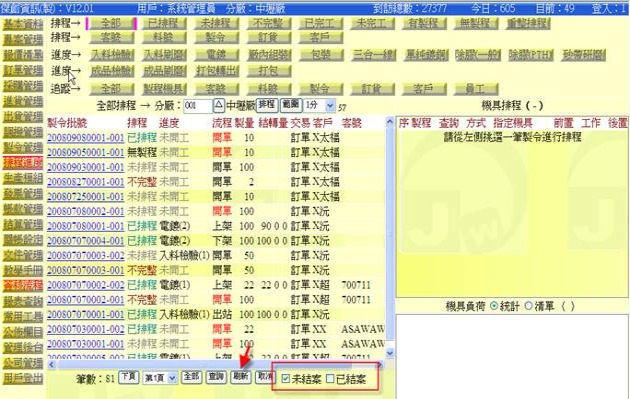Select the 製程機具 tracking button
Image resolution: width=630 pixels, height=399 pixels.
point(164,89)
